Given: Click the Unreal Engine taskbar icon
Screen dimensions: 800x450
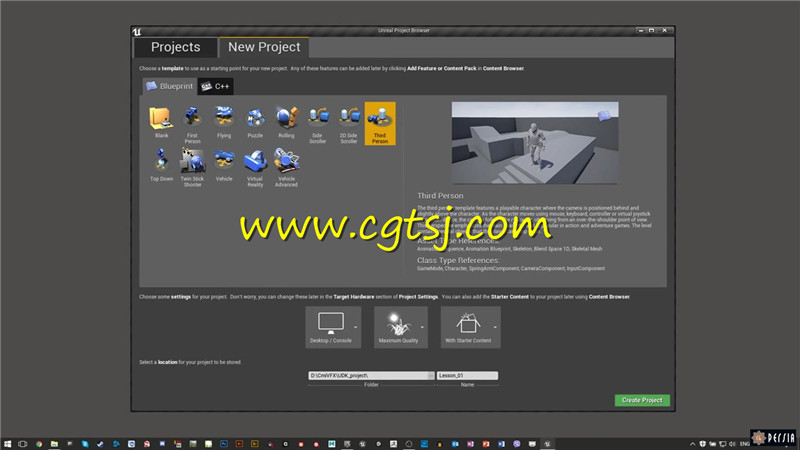Looking at the screenshot, I should pos(547,444).
